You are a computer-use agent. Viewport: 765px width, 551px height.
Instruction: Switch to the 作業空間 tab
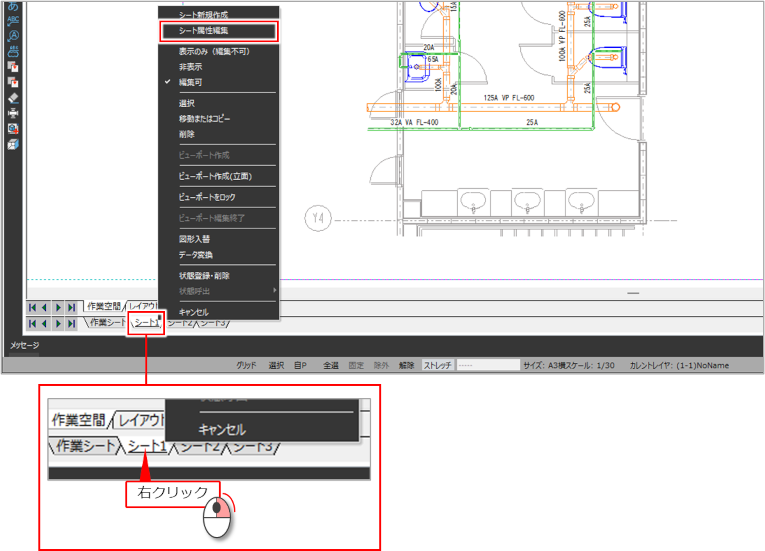point(103,307)
